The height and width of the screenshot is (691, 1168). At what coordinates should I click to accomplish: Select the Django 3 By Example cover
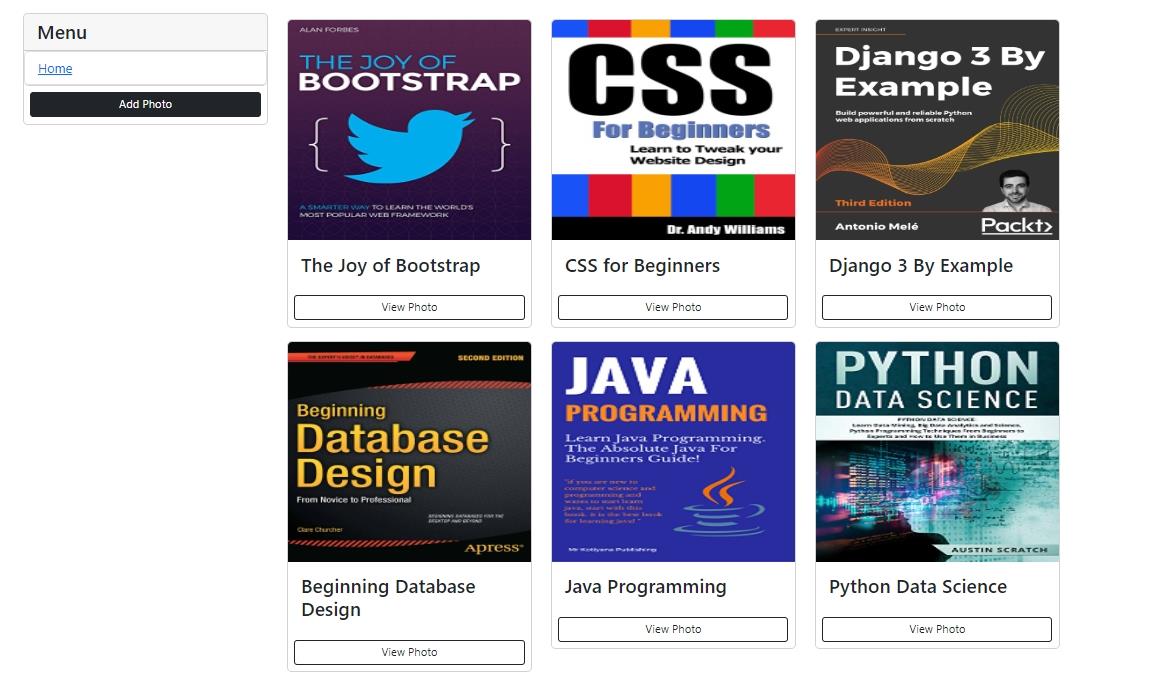coord(937,130)
